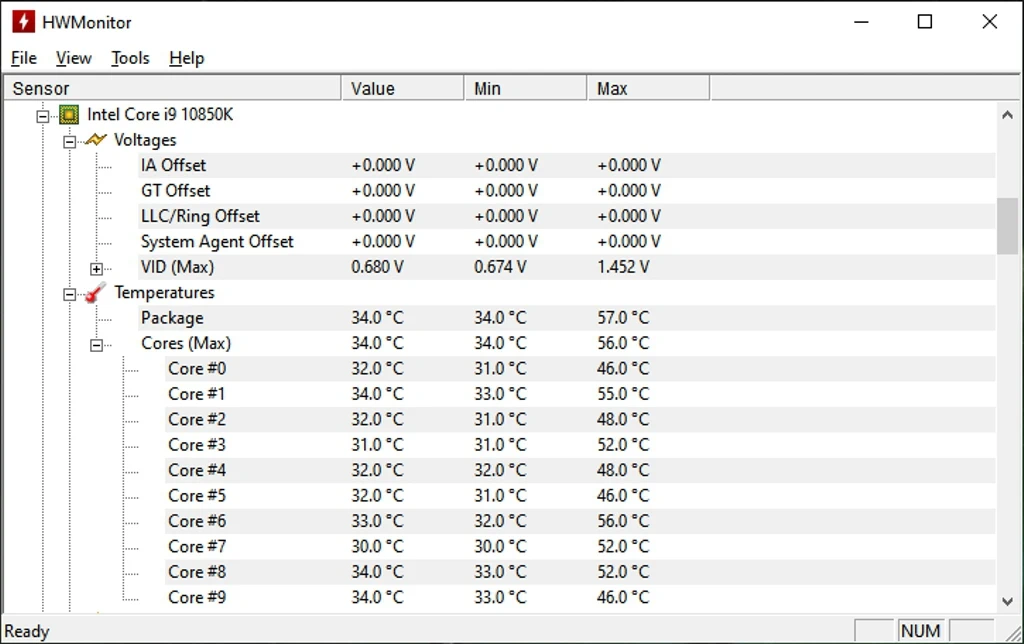Click the vertical scrollbar thumb

(x=1007, y=226)
